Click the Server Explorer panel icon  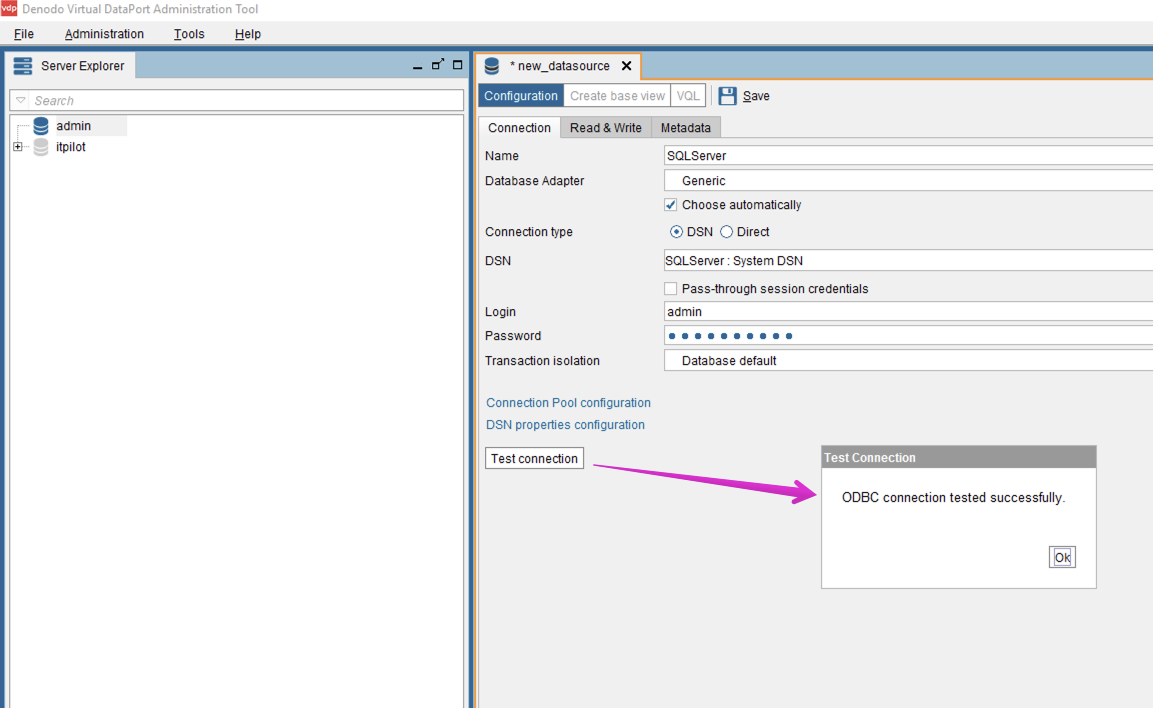click(x=23, y=65)
